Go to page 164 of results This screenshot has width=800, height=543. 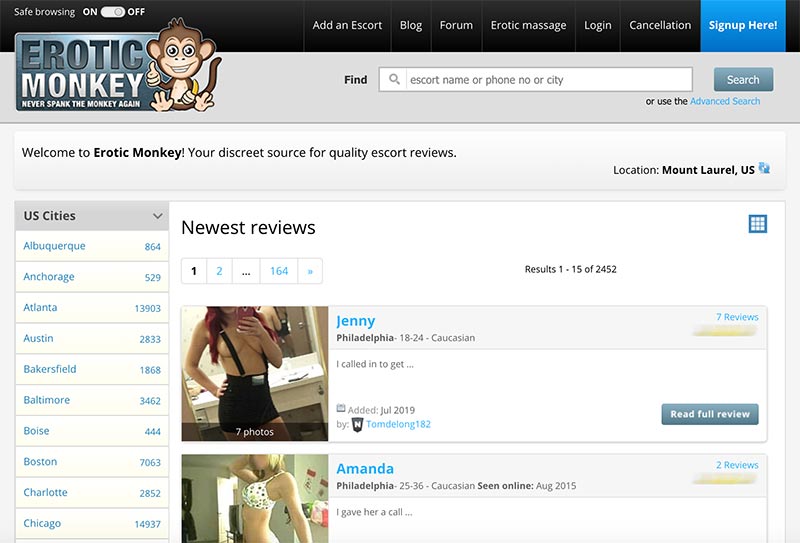[x=279, y=271]
